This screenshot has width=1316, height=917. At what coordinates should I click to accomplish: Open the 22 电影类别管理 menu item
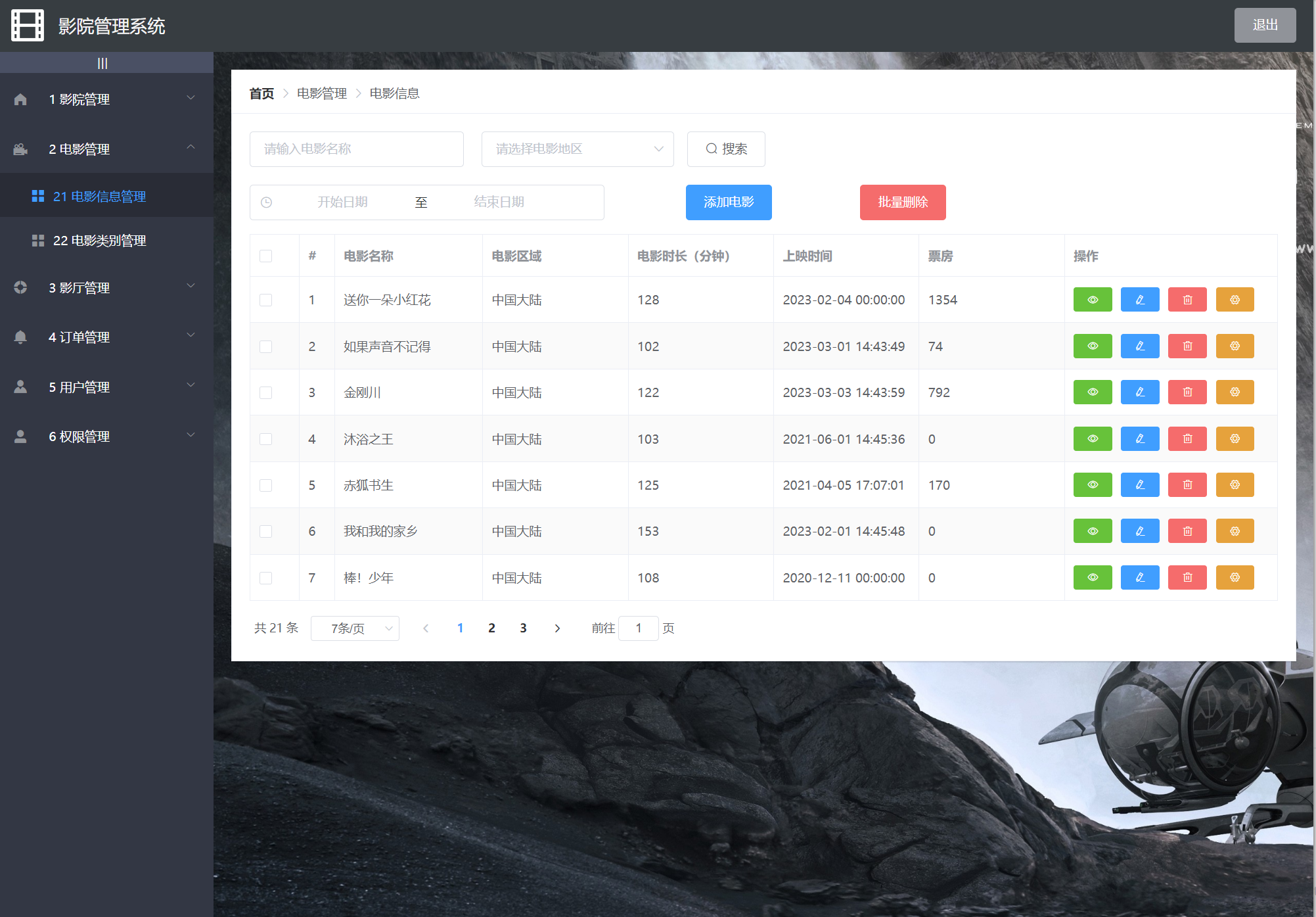click(x=99, y=241)
